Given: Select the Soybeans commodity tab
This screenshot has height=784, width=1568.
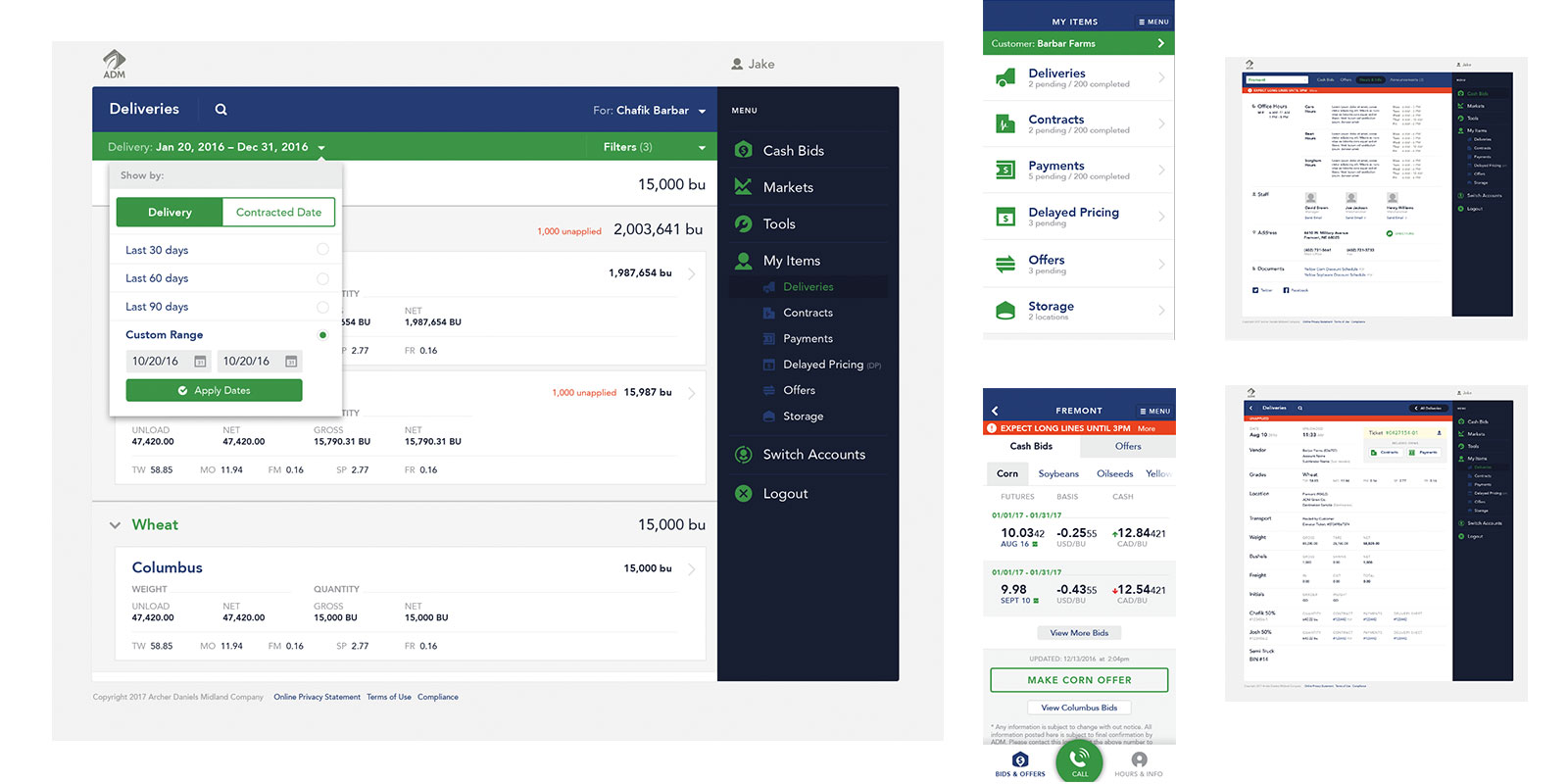Looking at the screenshot, I should (x=1058, y=474).
